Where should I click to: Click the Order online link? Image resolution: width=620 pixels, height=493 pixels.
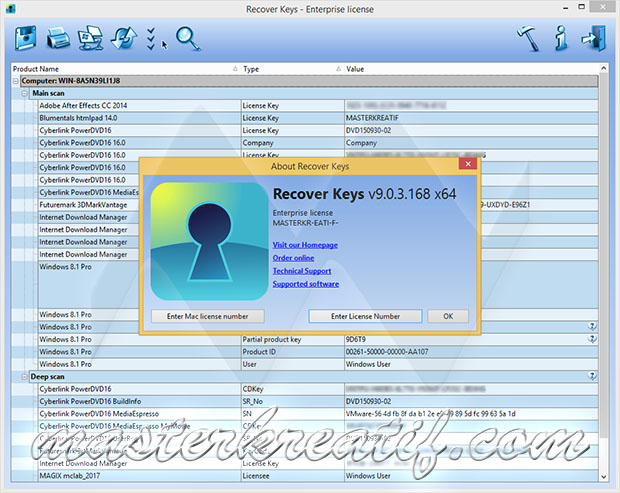click(293, 258)
